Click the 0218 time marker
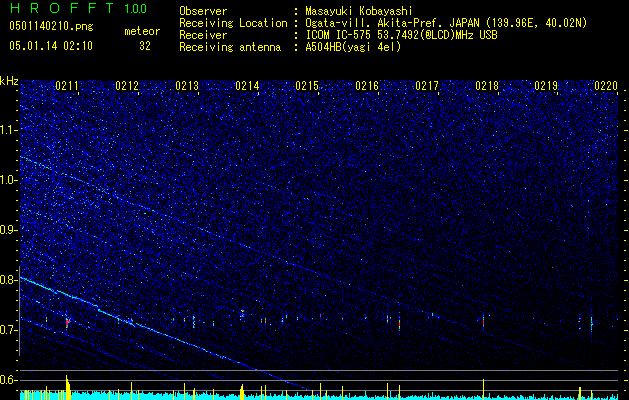This screenshot has width=629, height=400. [x=487, y=86]
